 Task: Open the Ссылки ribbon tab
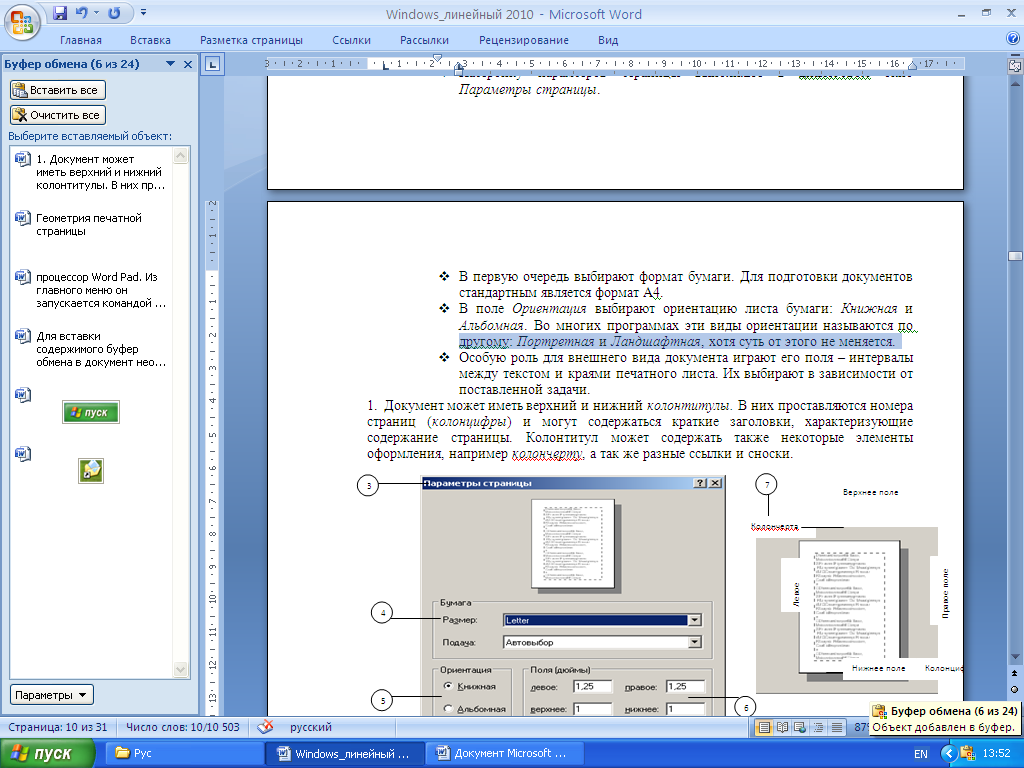[351, 40]
